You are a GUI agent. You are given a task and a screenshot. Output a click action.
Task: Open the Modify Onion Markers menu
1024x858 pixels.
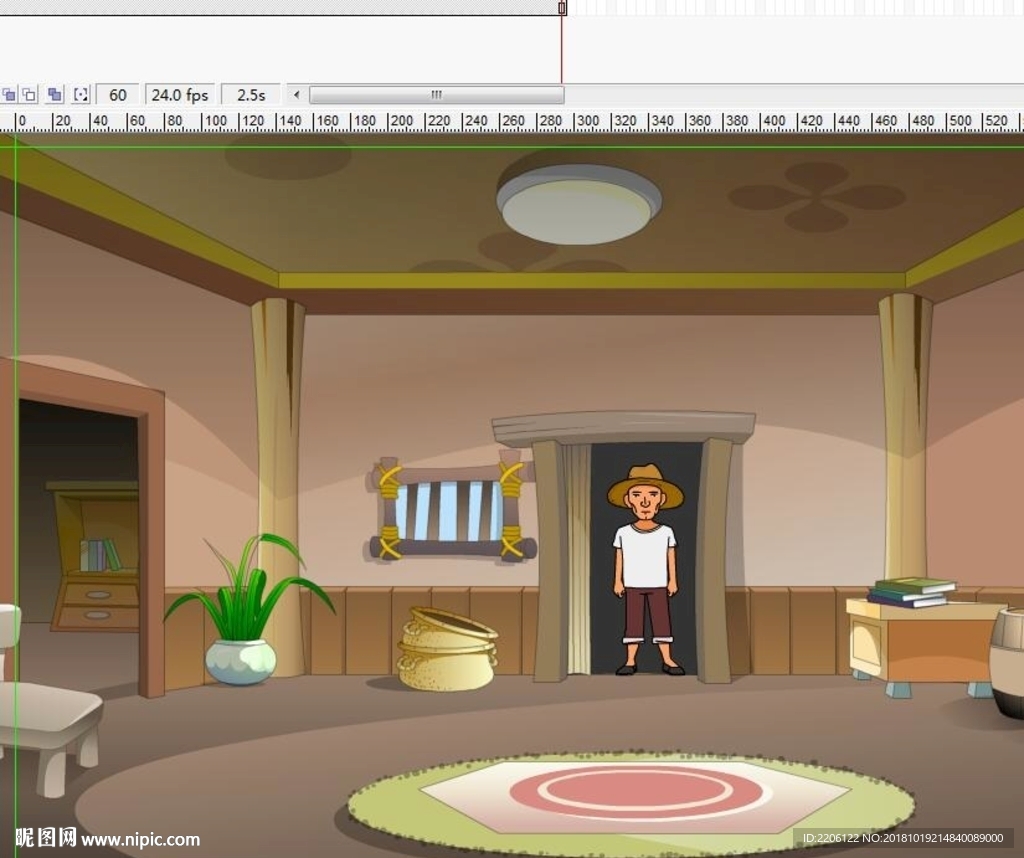[x=80, y=95]
